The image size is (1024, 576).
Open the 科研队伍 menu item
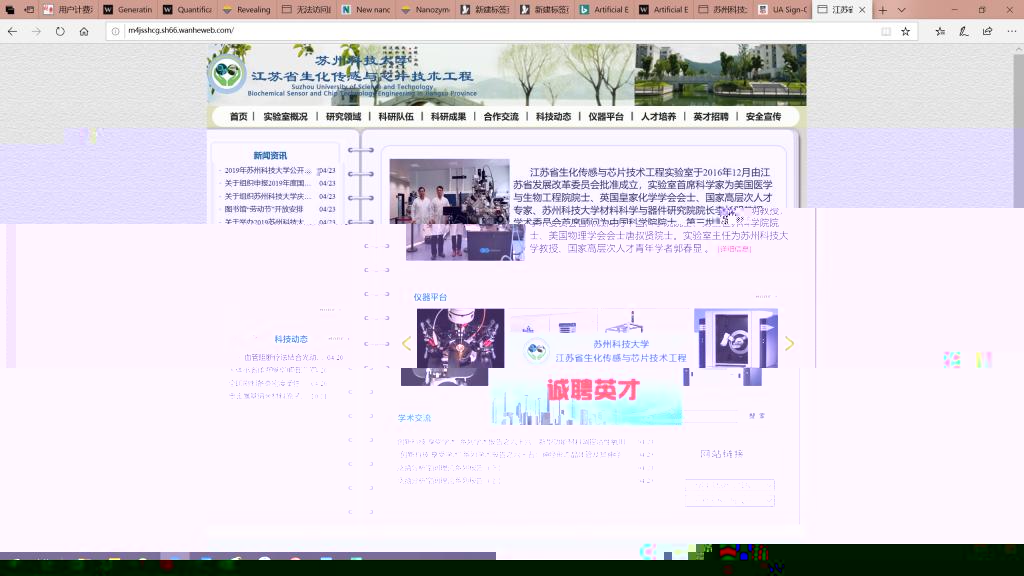click(396, 117)
